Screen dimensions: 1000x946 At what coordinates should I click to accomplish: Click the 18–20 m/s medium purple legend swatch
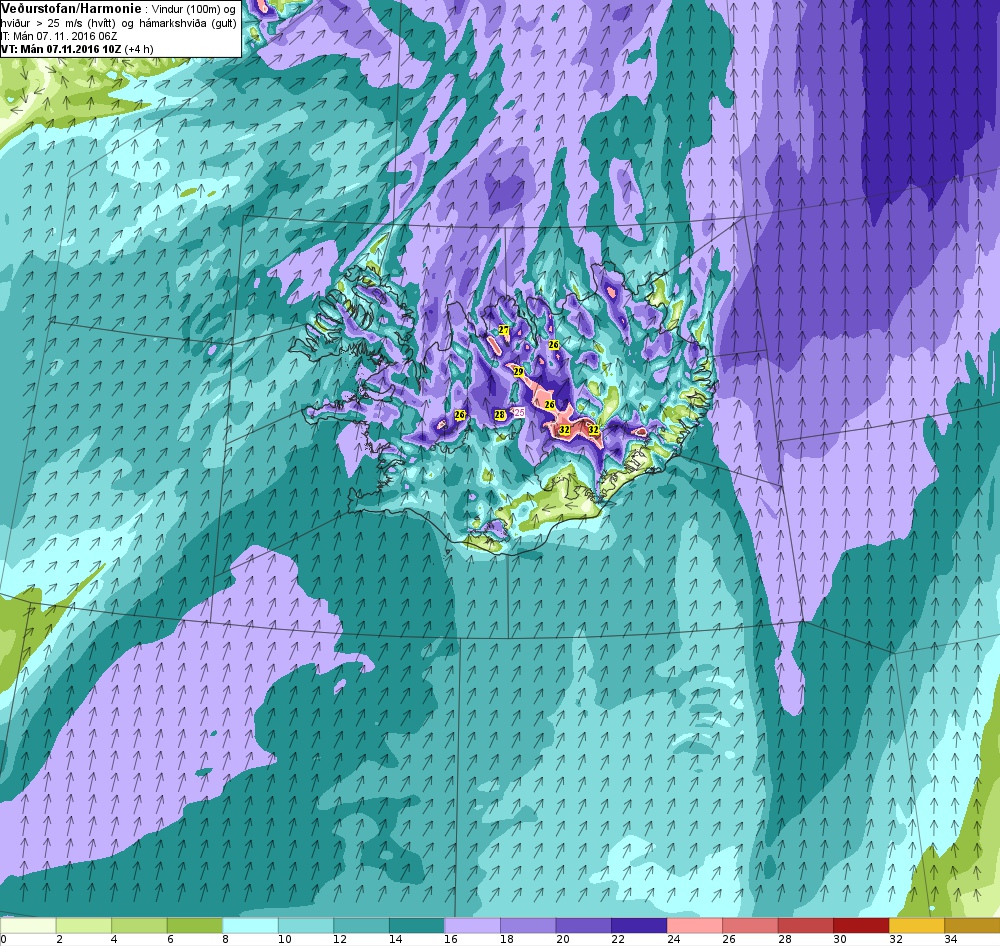click(527, 925)
